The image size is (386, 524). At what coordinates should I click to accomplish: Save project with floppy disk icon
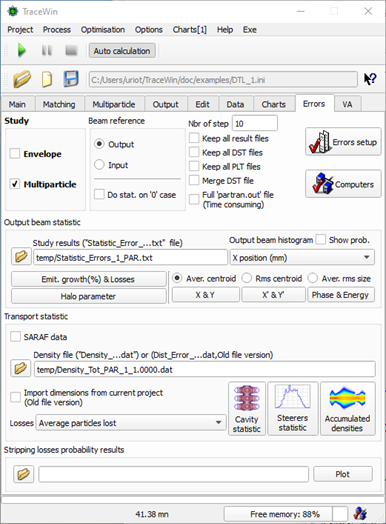tap(71, 79)
